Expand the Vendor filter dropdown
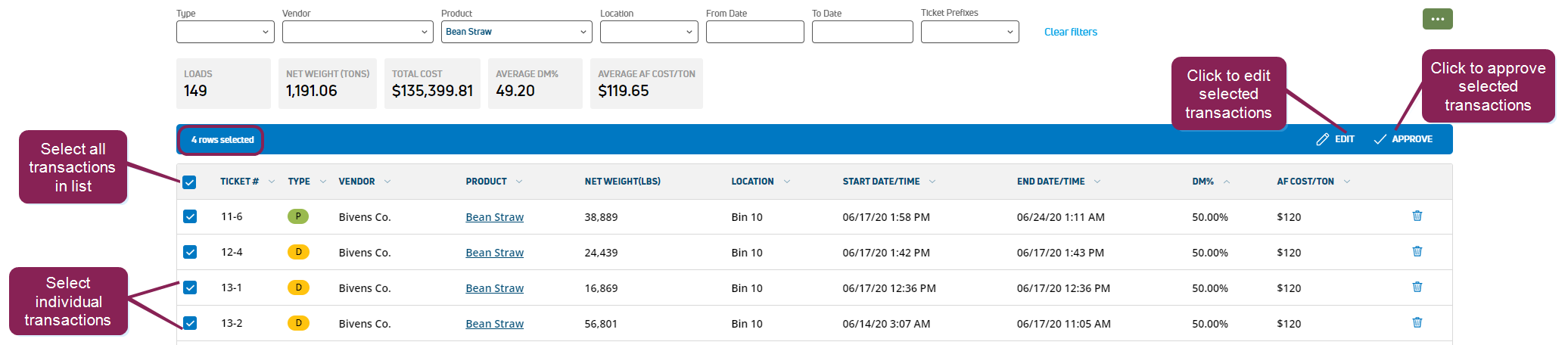Image resolution: width=1568 pixels, height=345 pixels. pyautogui.click(x=357, y=32)
